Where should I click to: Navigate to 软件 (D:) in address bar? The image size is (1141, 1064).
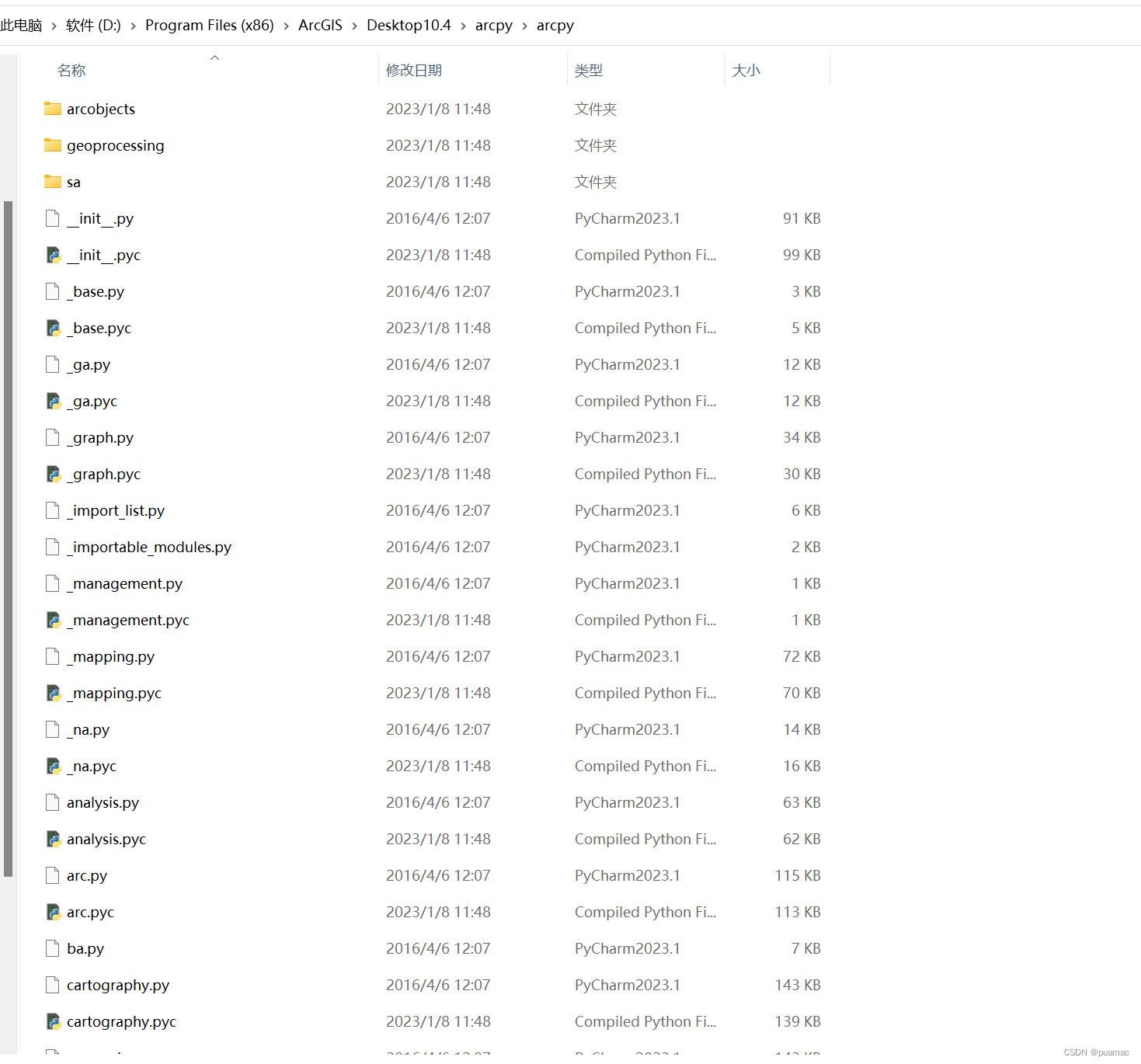93,25
